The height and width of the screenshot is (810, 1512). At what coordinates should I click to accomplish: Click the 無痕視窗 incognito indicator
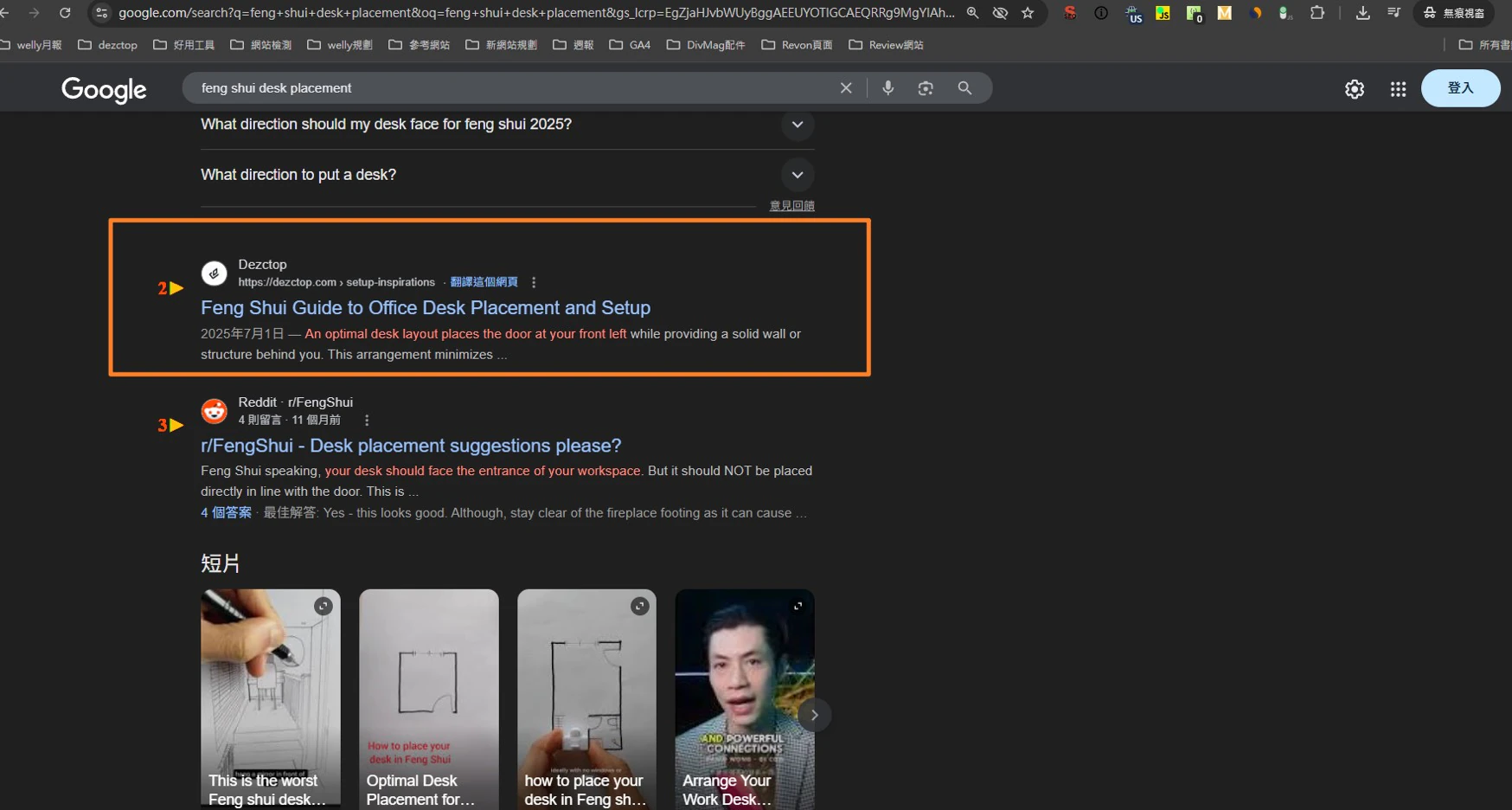point(1455,13)
